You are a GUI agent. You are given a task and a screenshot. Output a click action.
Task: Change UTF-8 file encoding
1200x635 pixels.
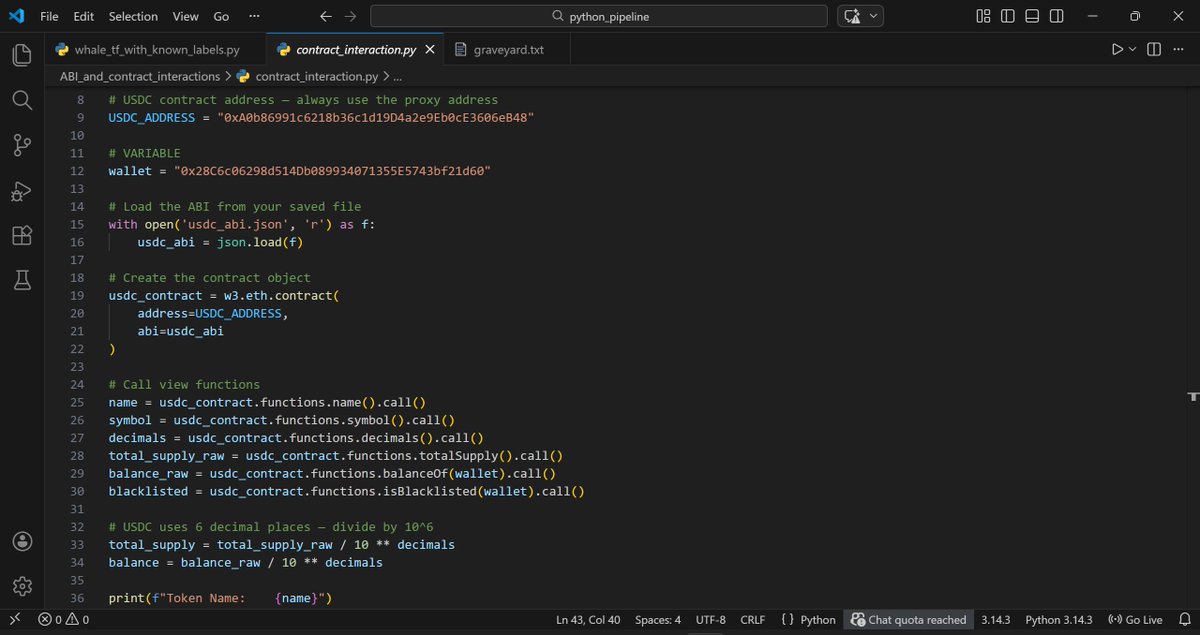click(710, 620)
